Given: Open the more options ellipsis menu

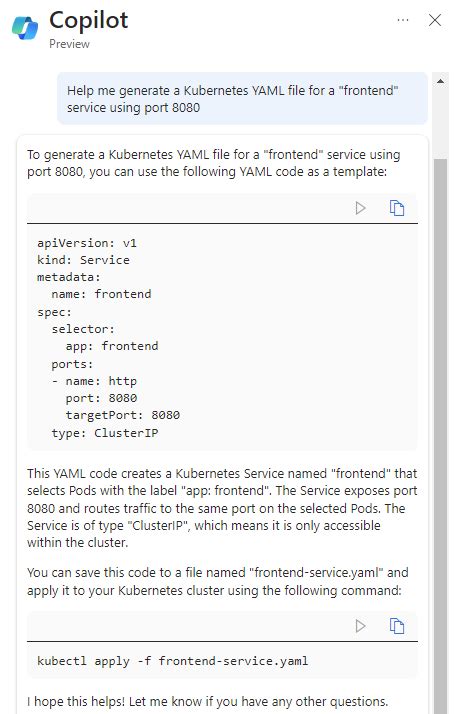Looking at the screenshot, I should (x=403, y=20).
